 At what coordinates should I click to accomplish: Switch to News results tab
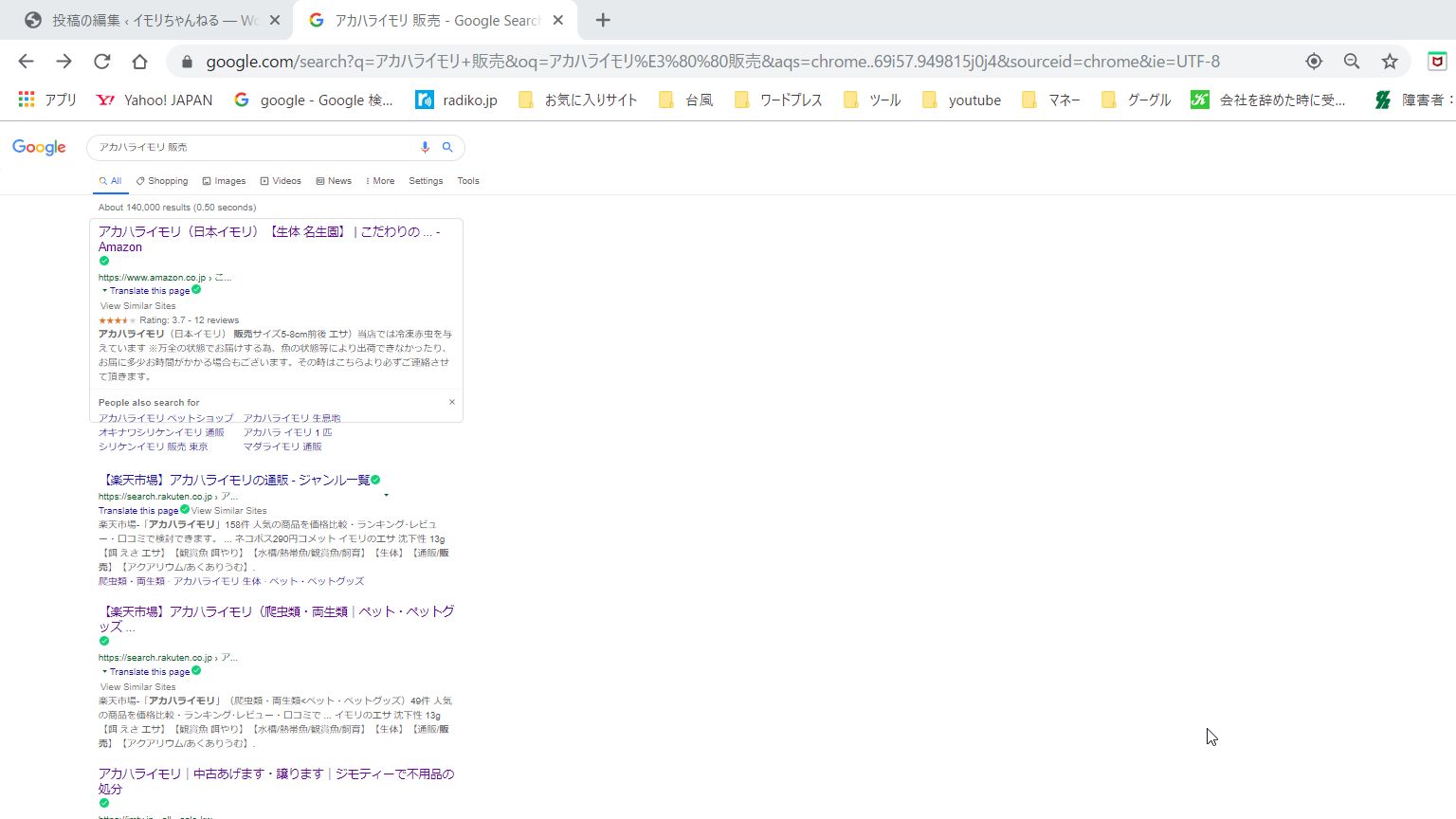334,181
